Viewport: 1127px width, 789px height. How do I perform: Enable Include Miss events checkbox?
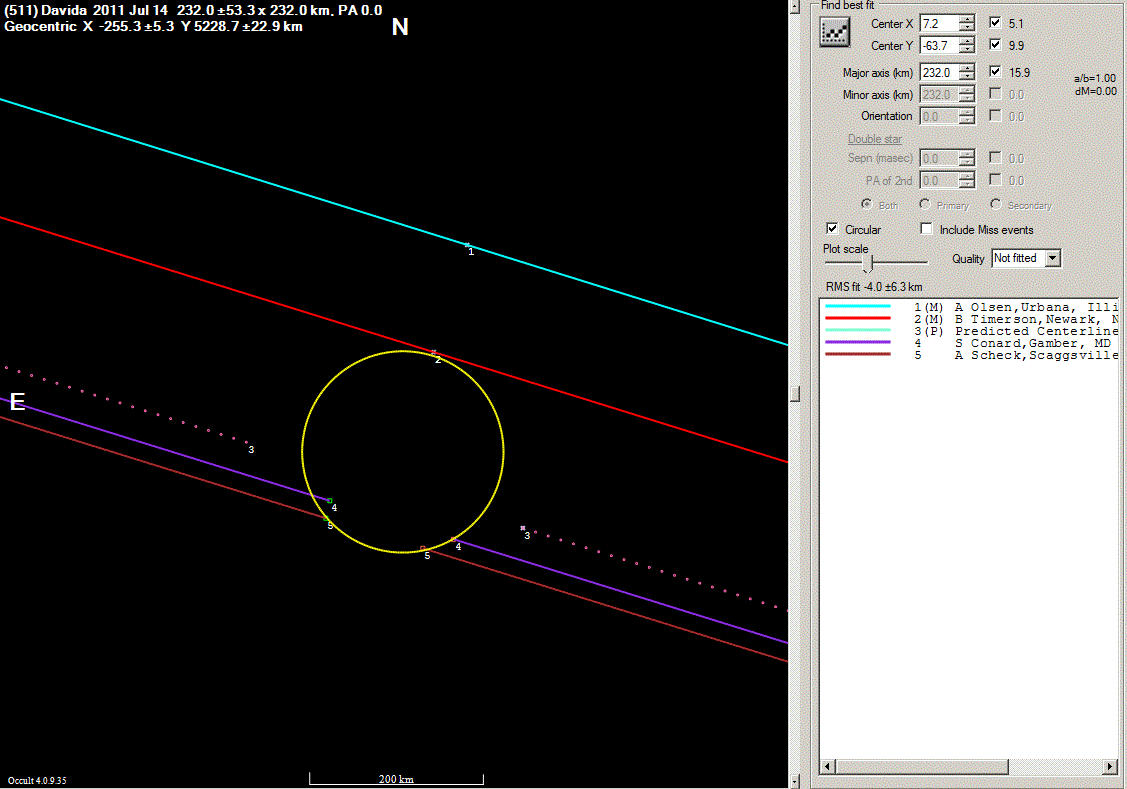927,229
